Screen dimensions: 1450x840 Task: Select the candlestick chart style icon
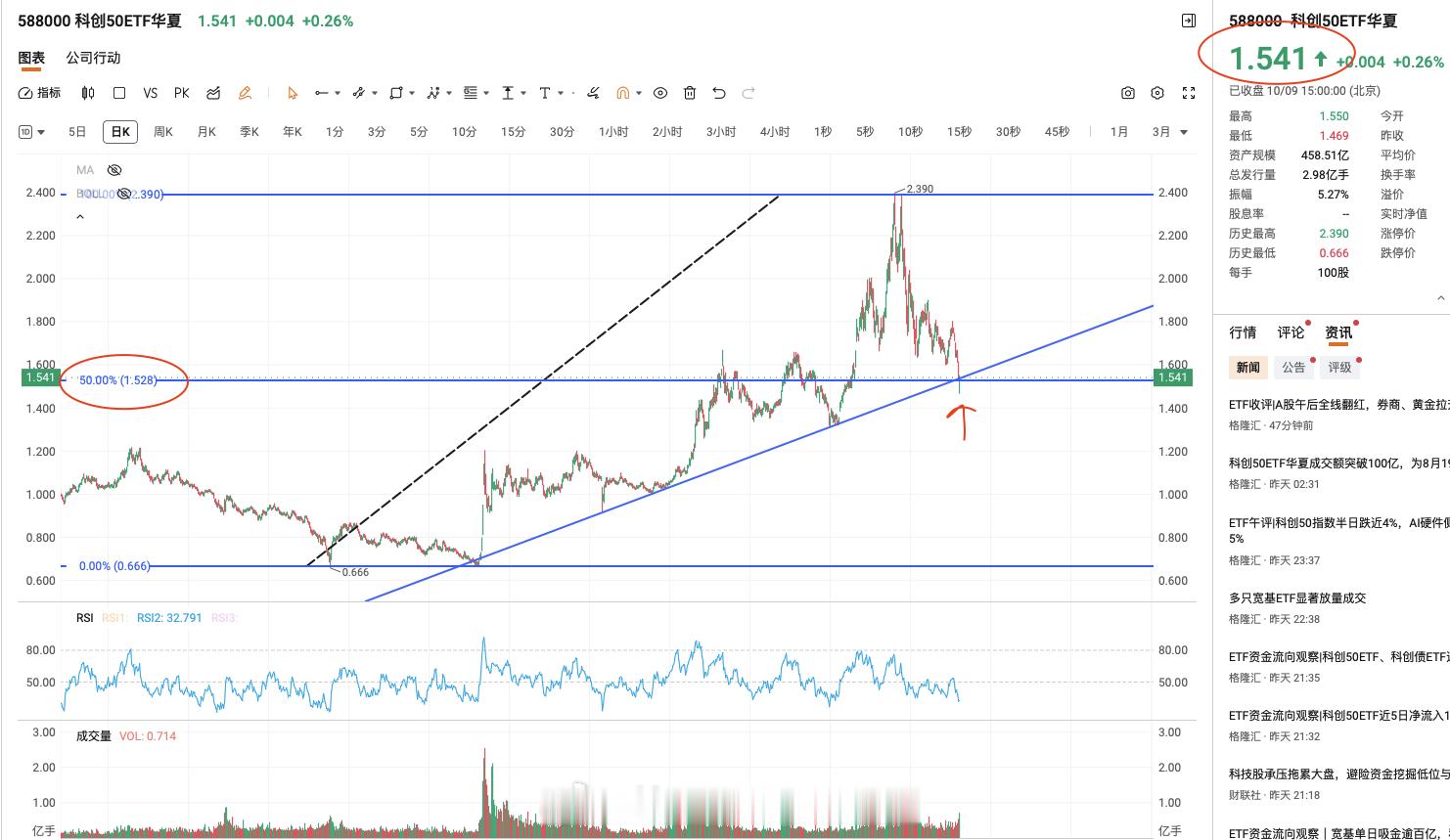[x=88, y=93]
